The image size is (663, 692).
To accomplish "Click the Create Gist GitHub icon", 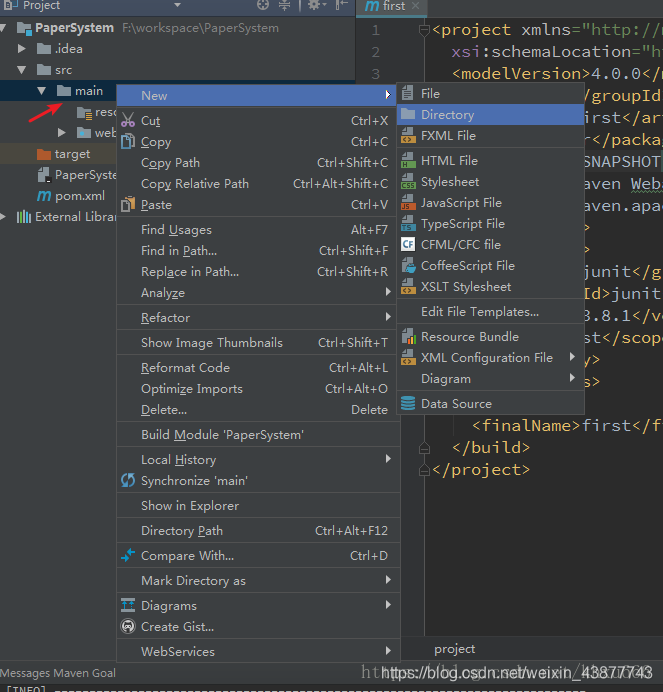I will coord(128,627).
